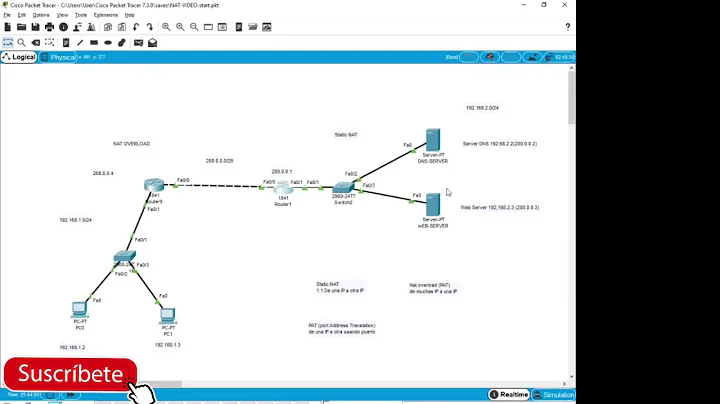
Task: Select the PC0 computer
Action: click(x=79, y=310)
